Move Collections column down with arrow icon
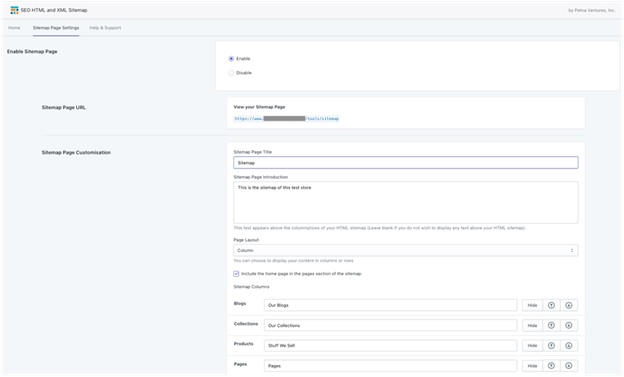 tap(569, 326)
